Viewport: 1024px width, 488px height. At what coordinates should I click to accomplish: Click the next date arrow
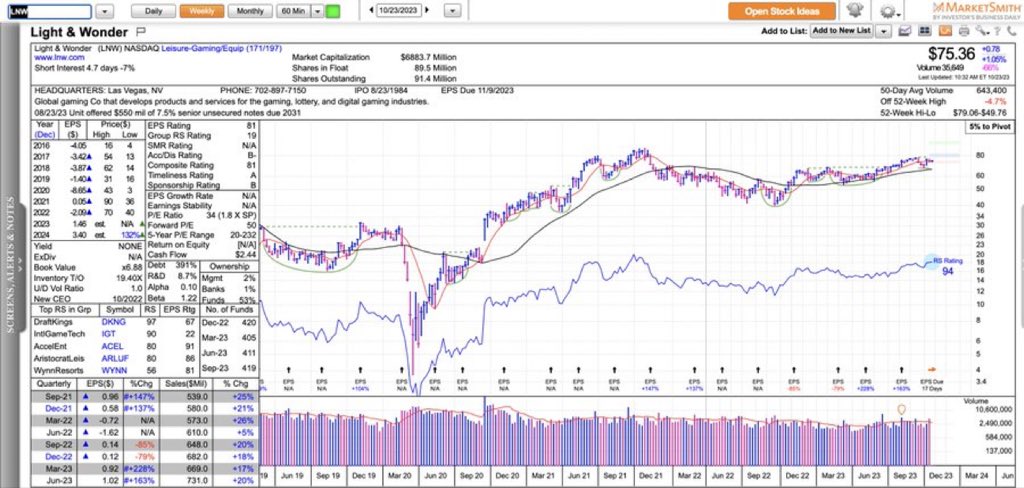coord(427,10)
